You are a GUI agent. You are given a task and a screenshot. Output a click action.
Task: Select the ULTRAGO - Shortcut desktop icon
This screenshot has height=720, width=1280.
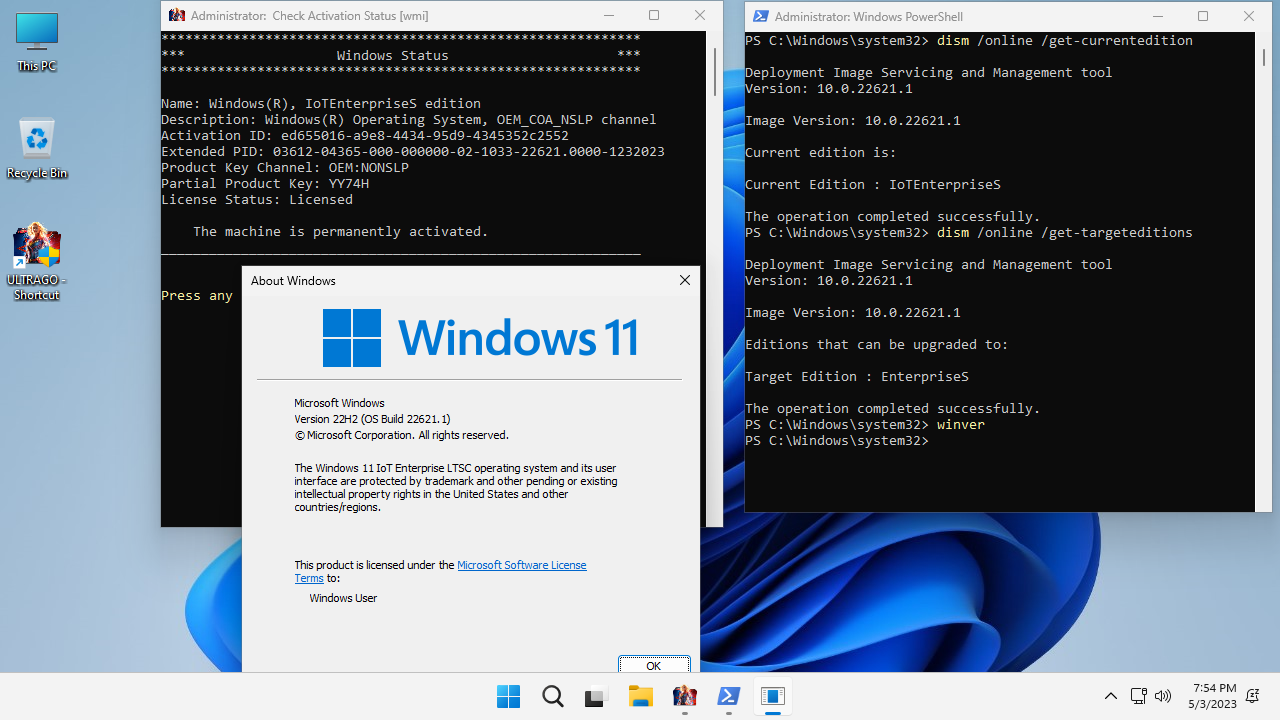point(37,262)
